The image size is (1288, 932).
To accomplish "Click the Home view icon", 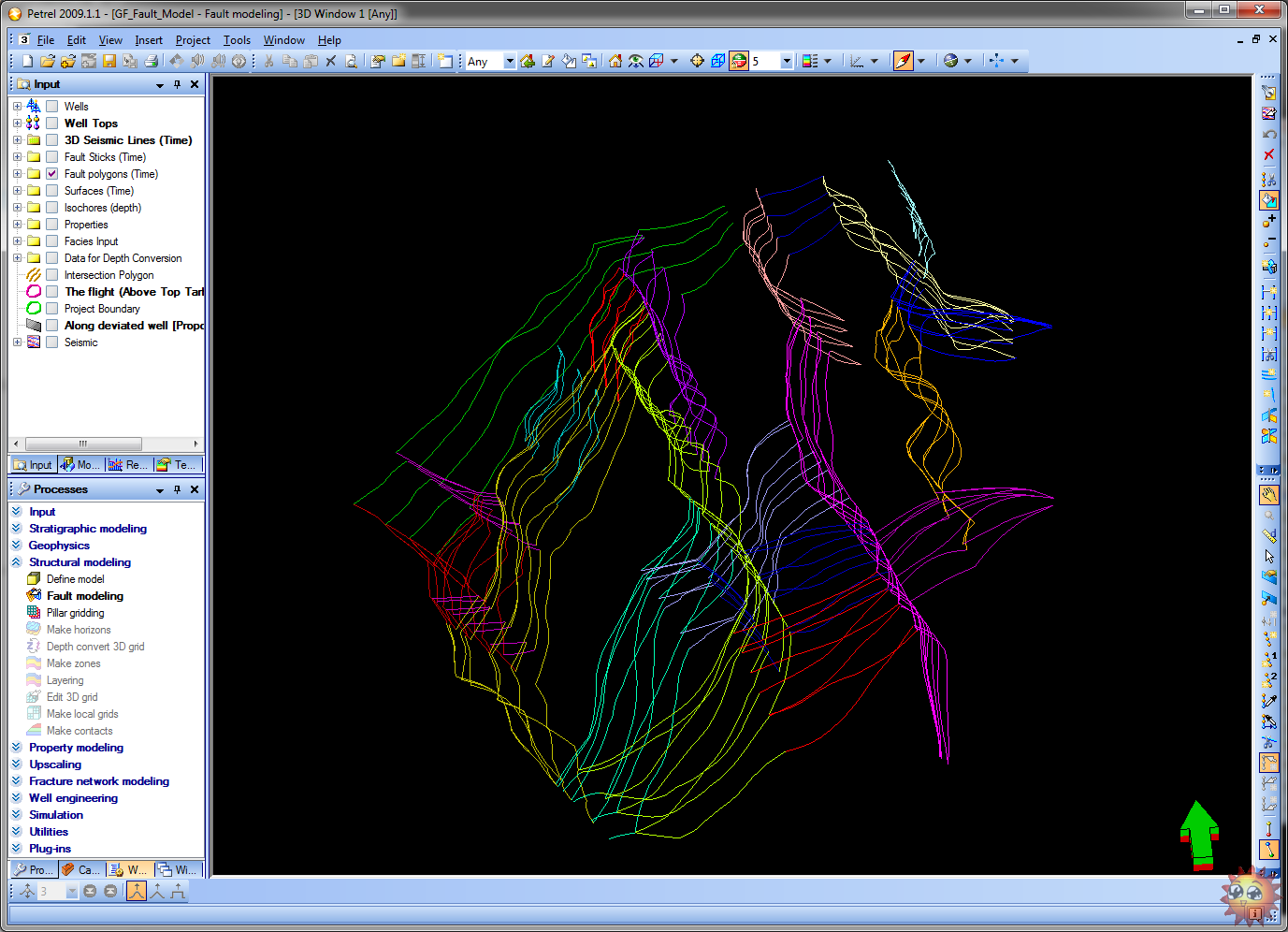I will (x=615, y=61).
